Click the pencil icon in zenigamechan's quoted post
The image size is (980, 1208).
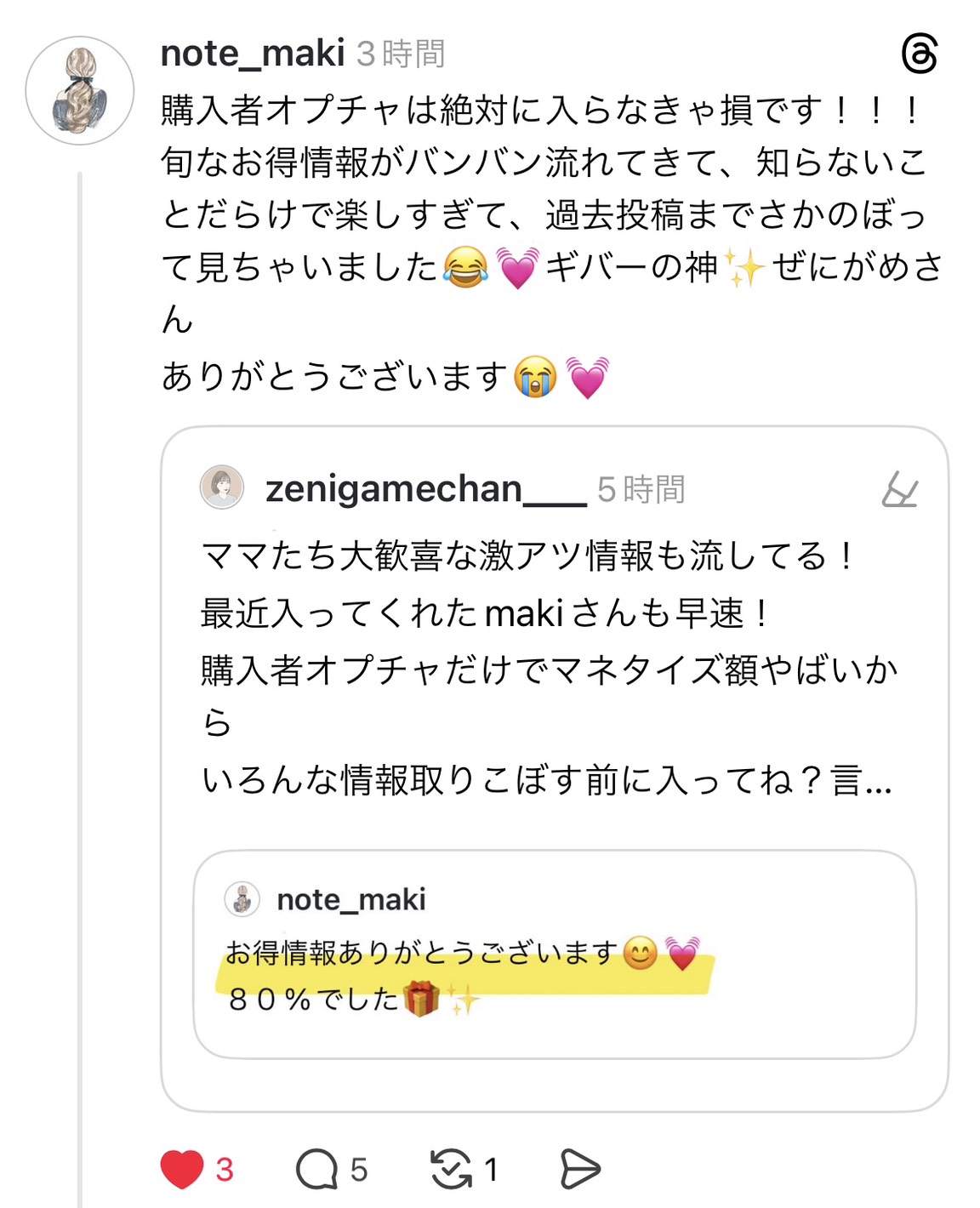[899, 490]
